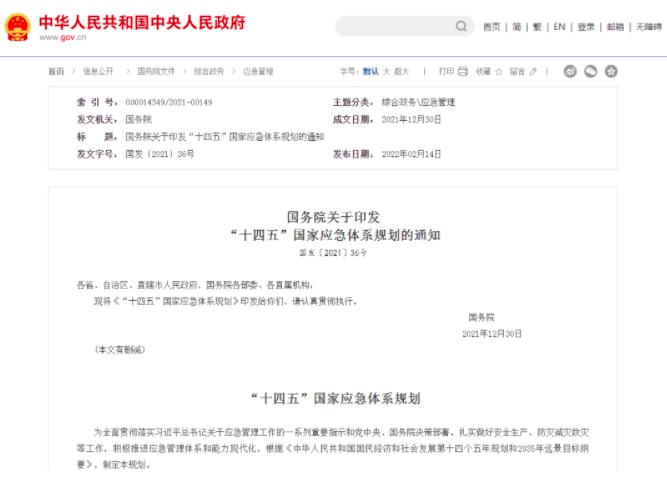Click the 综合政务\应急管理 subject category value
This screenshot has height=499, width=667.
click(418, 102)
